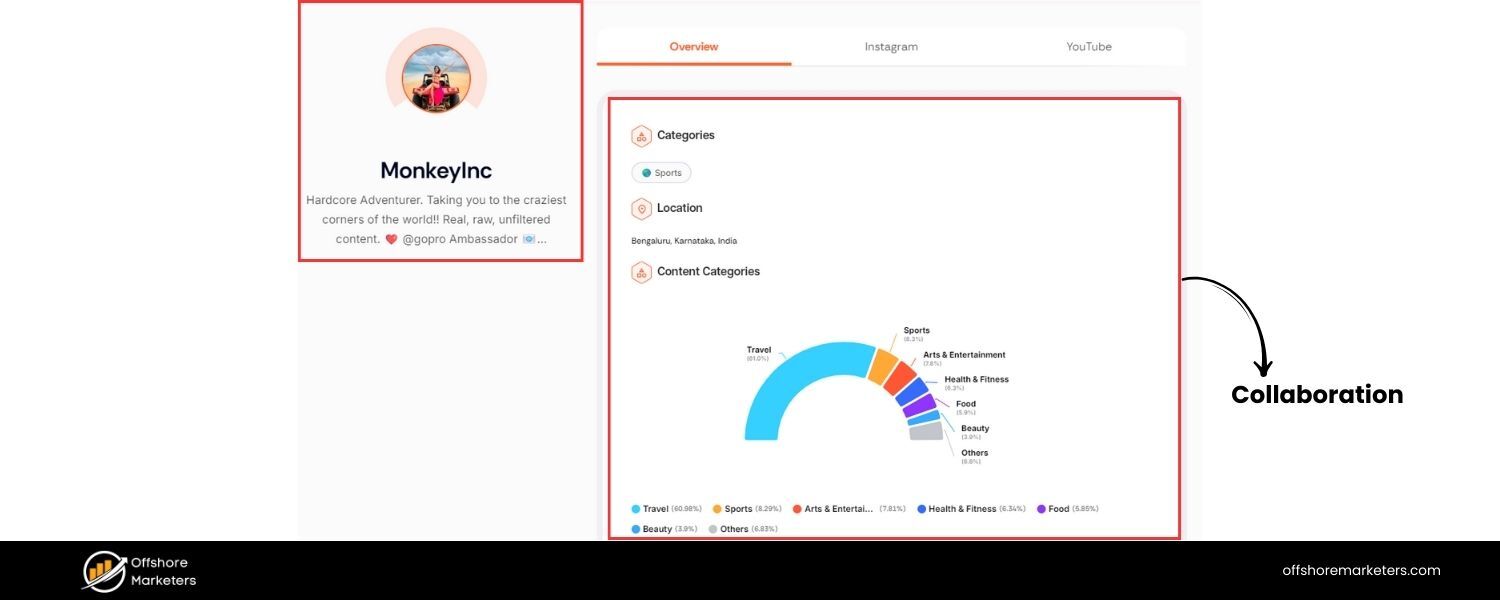The height and width of the screenshot is (600, 1500).
Task: Select the Sports category tag
Action: click(x=661, y=173)
